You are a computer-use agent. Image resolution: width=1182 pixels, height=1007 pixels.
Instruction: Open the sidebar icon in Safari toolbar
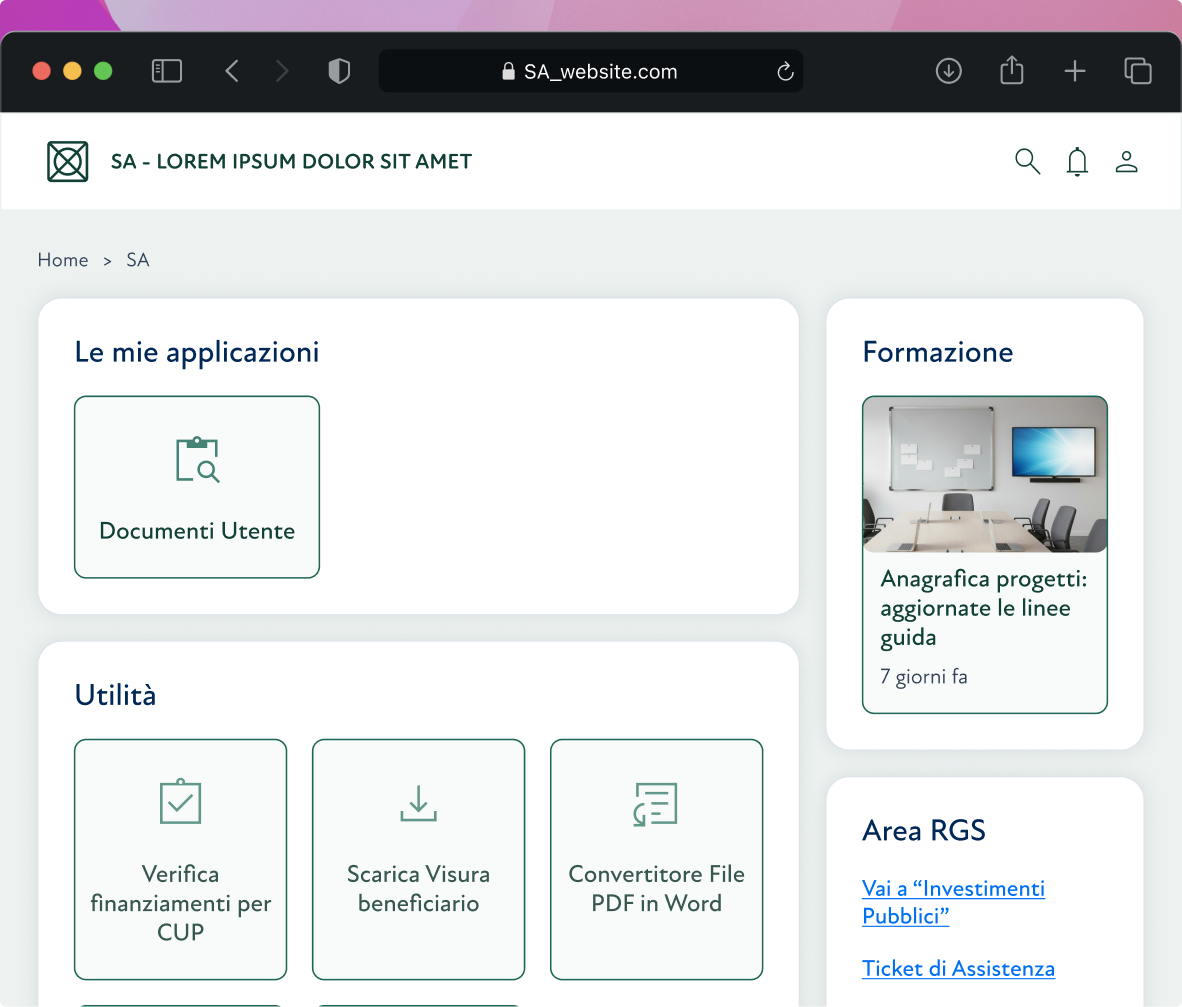click(167, 71)
